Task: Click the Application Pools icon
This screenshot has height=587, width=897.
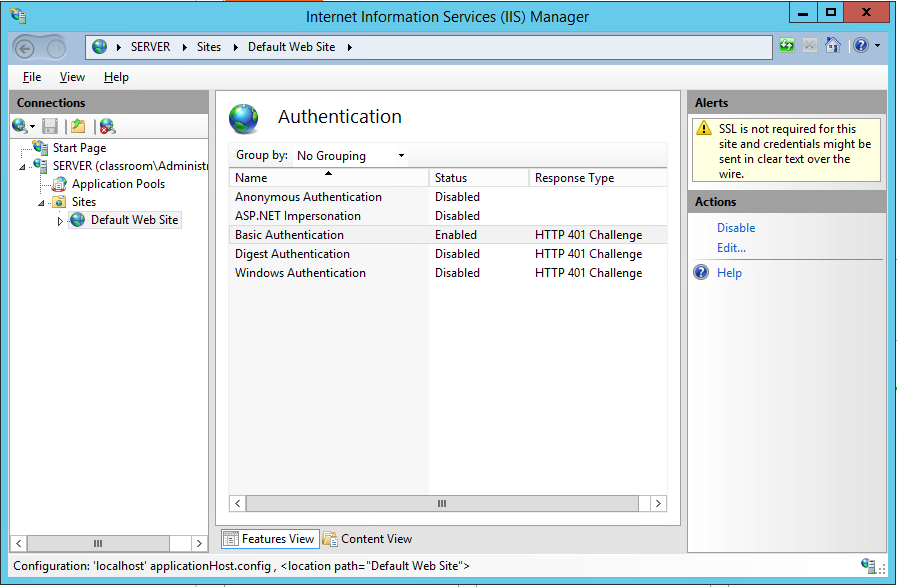Action: pyautogui.click(x=59, y=184)
